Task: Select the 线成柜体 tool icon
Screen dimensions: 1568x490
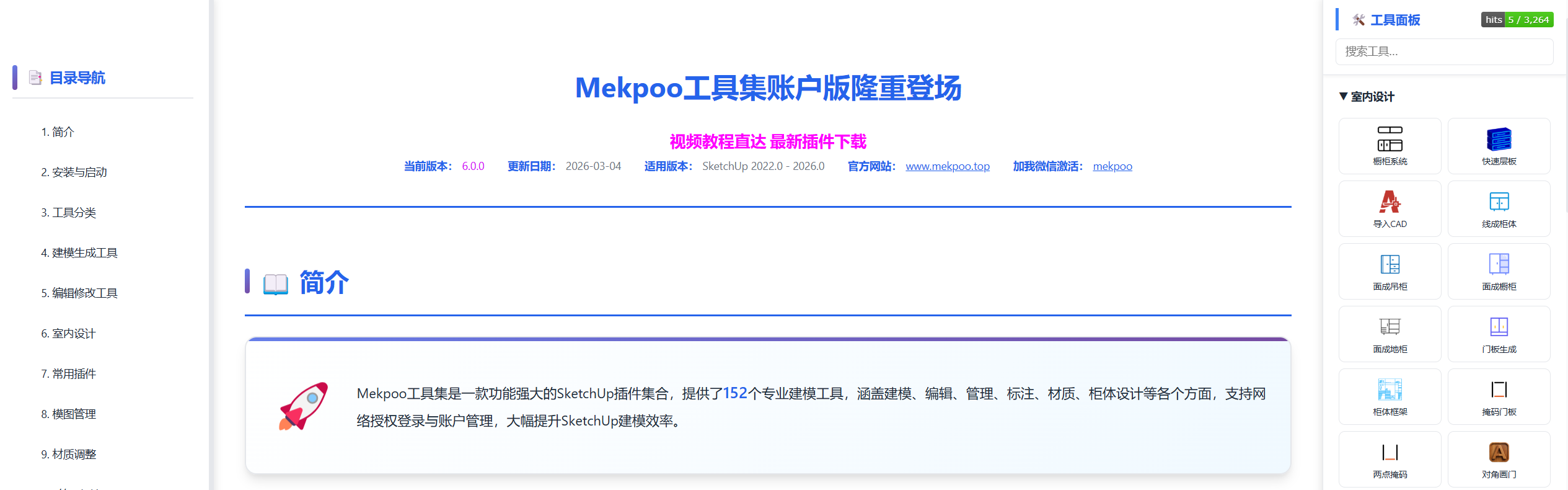Action: point(1499,208)
